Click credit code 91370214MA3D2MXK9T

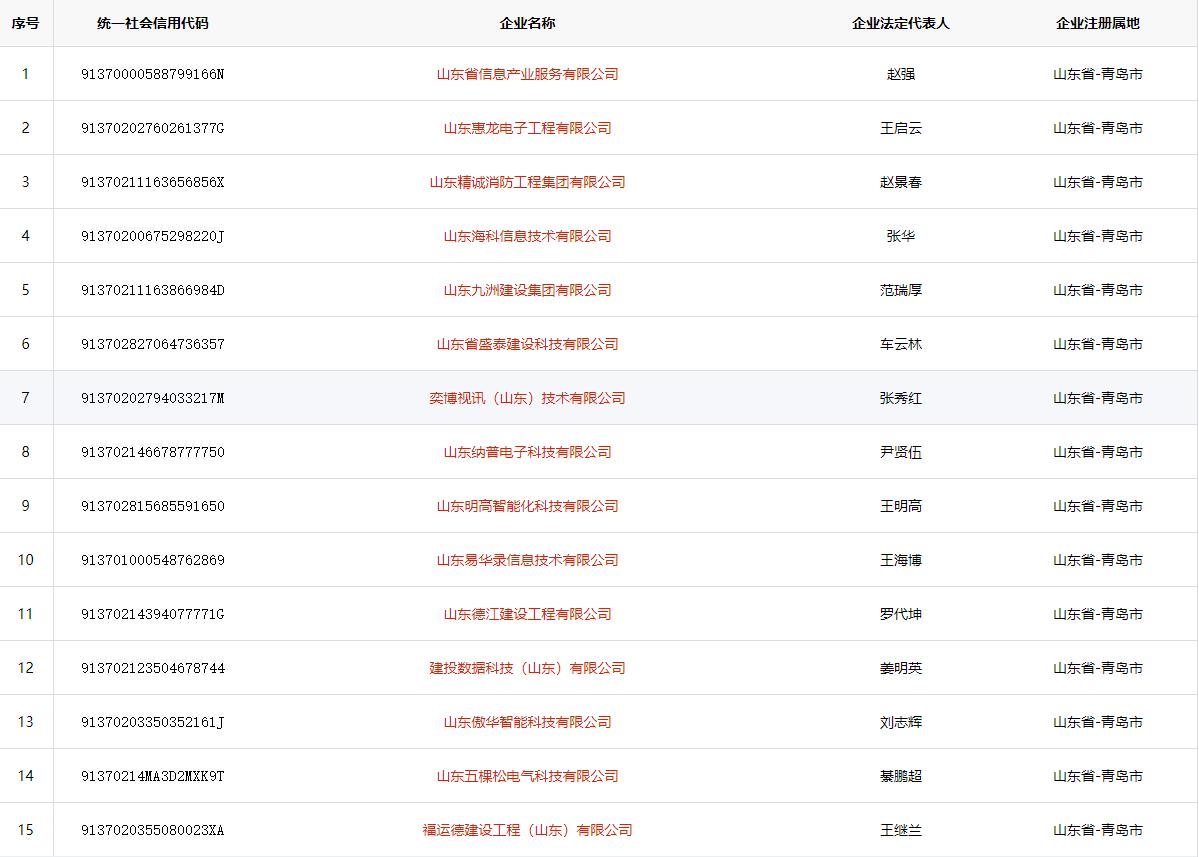click(x=153, y=776)
